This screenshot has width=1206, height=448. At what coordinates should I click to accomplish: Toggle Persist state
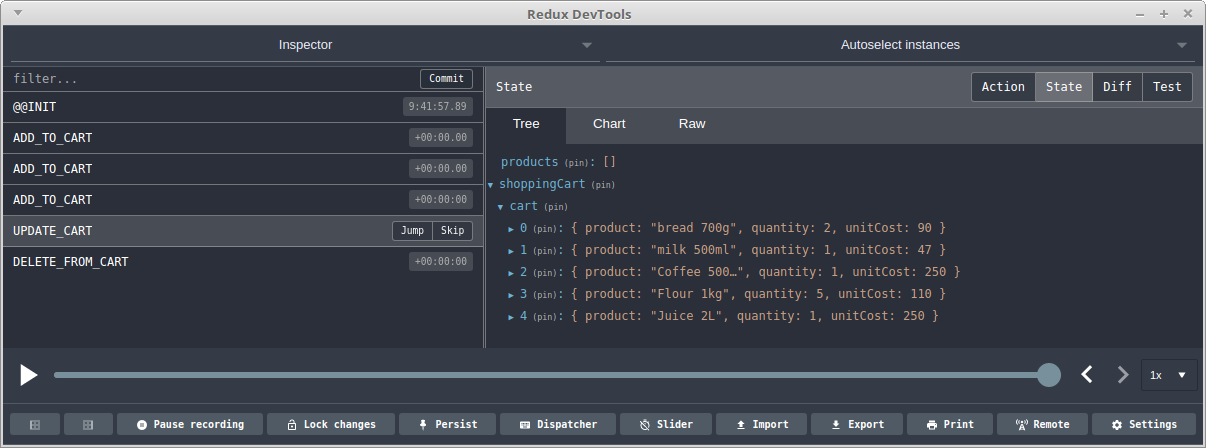(447, 425)
